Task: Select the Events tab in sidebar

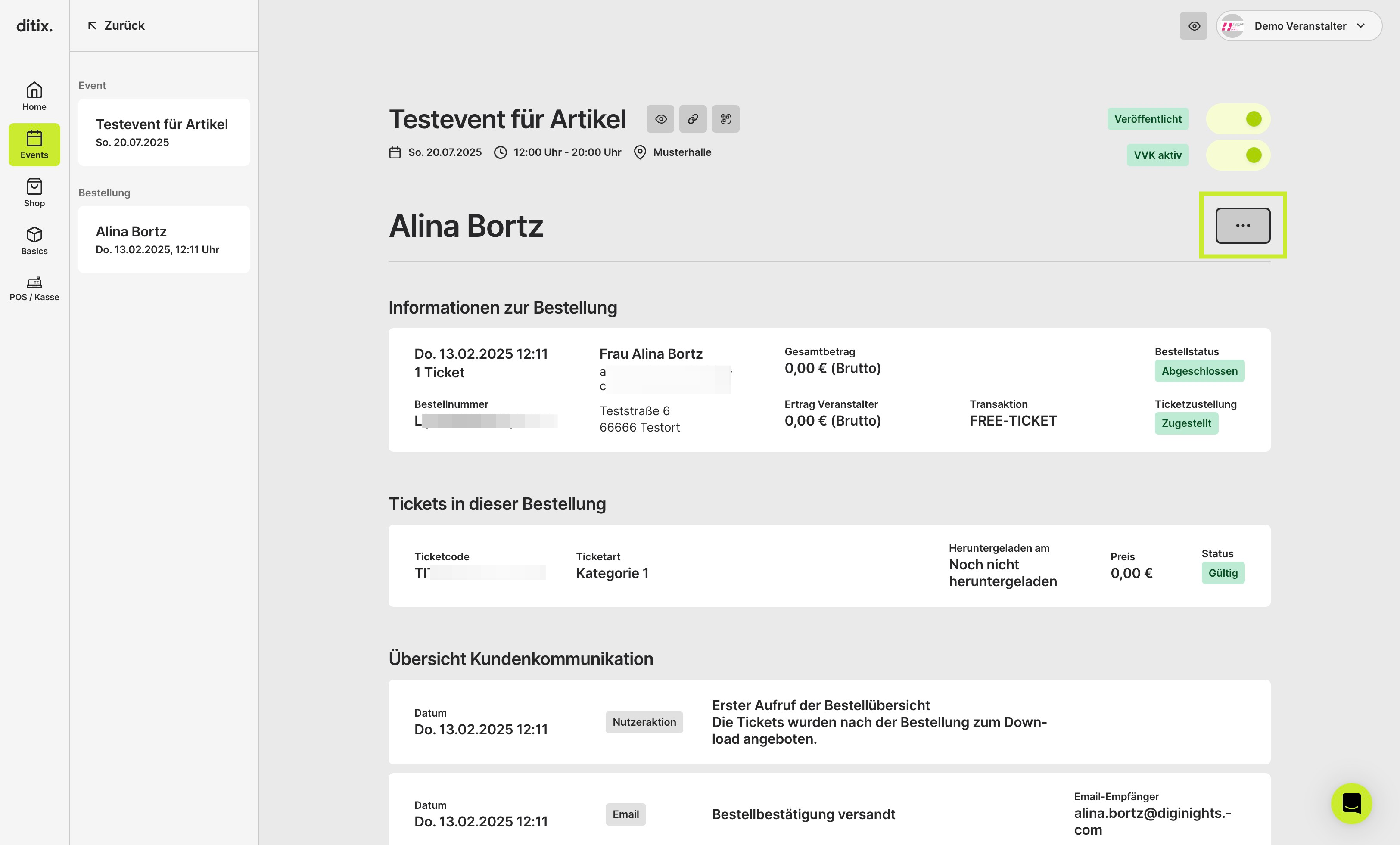Action: (x=34, y=144)
